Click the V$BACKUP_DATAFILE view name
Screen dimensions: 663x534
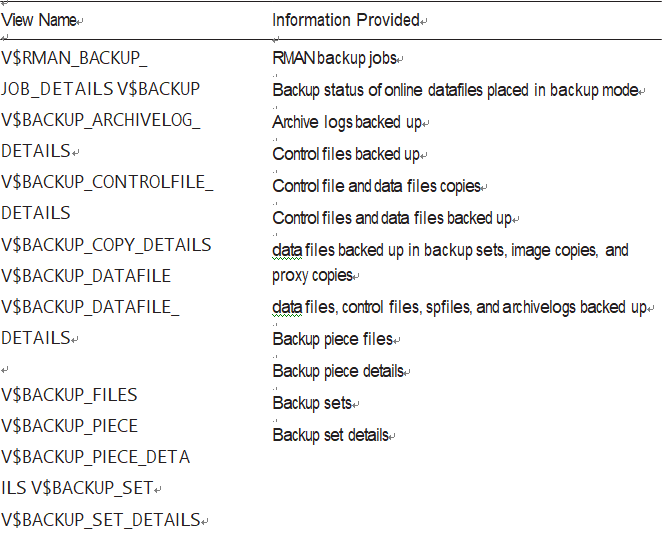(86, 276)
